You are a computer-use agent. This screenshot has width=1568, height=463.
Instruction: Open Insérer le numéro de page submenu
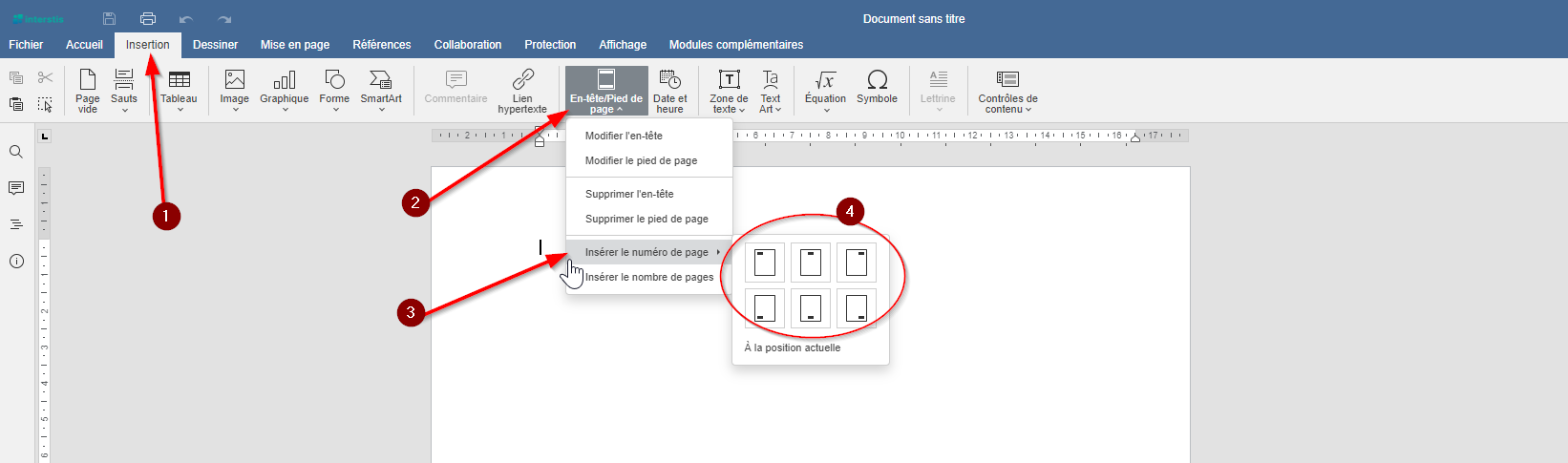649,252
